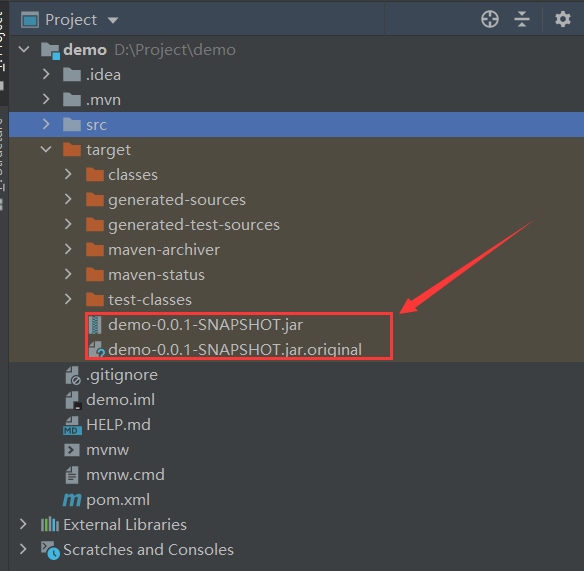The height and width of the screenshot is (571, 584).
Task: Select the .mvn folder name
Action: click(103, 99)
